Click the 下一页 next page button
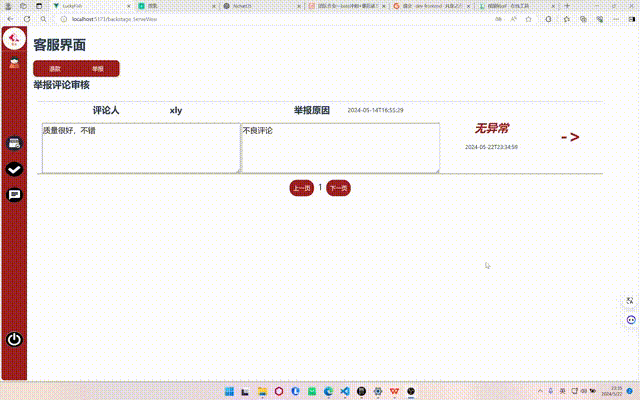 (x=338, y=188)
